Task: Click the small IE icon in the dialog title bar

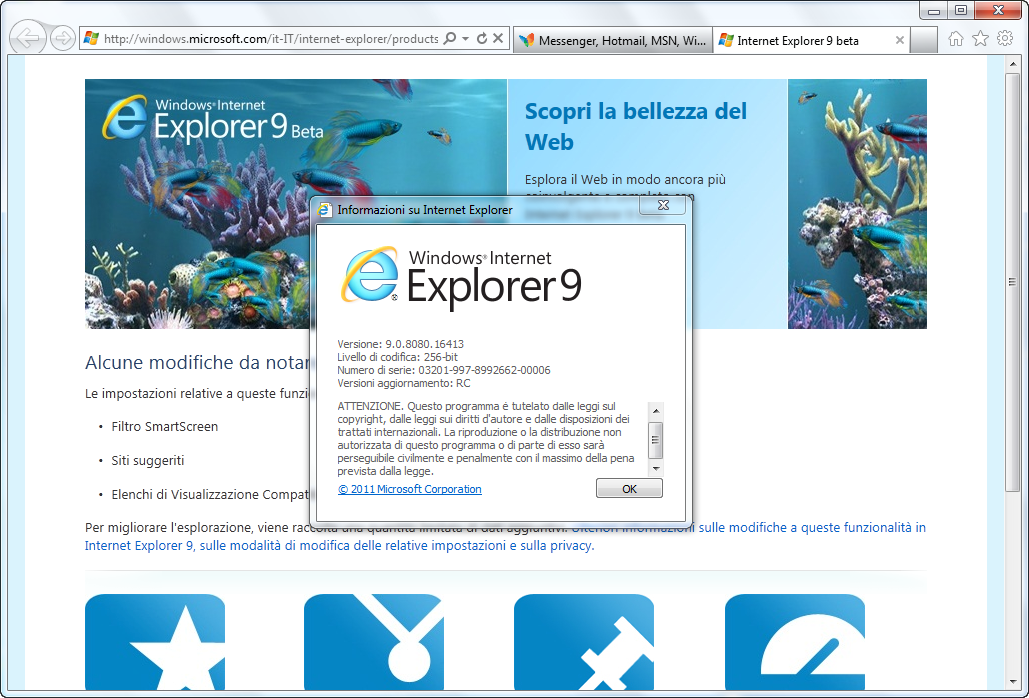Action: (x=324, y=210)
